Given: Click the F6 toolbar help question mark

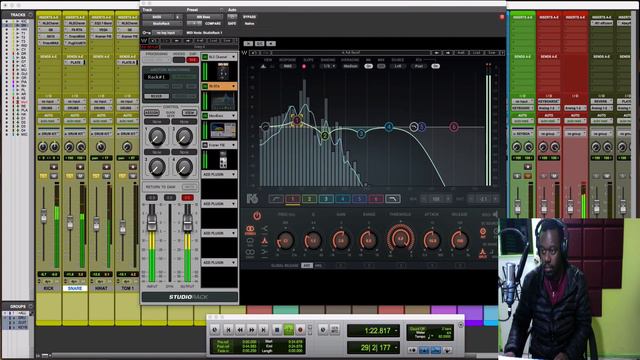Looking at the screenshot, I should [x=502, y=53].
